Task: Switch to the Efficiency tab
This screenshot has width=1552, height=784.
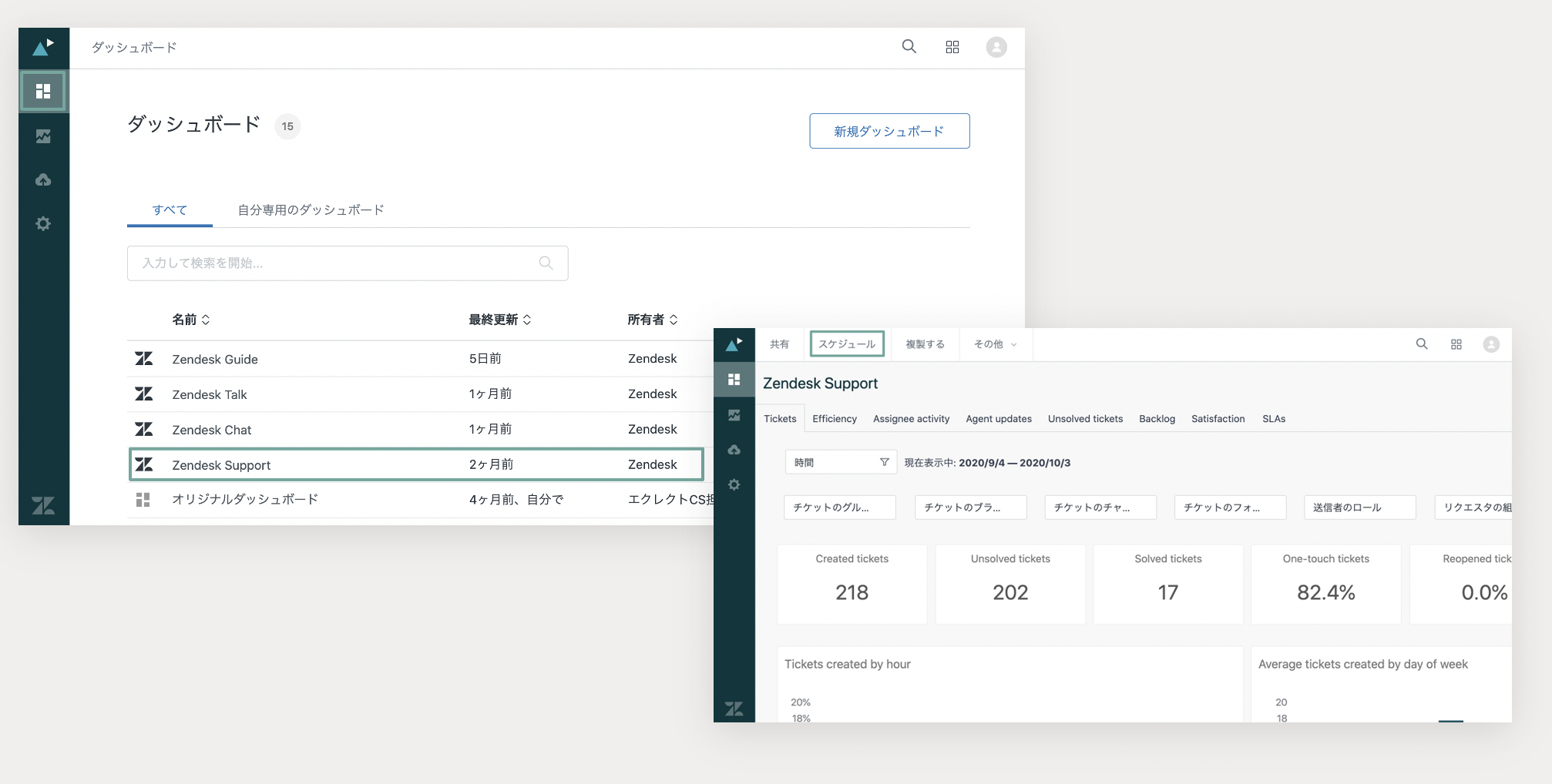Action: [x=835, y=418]
